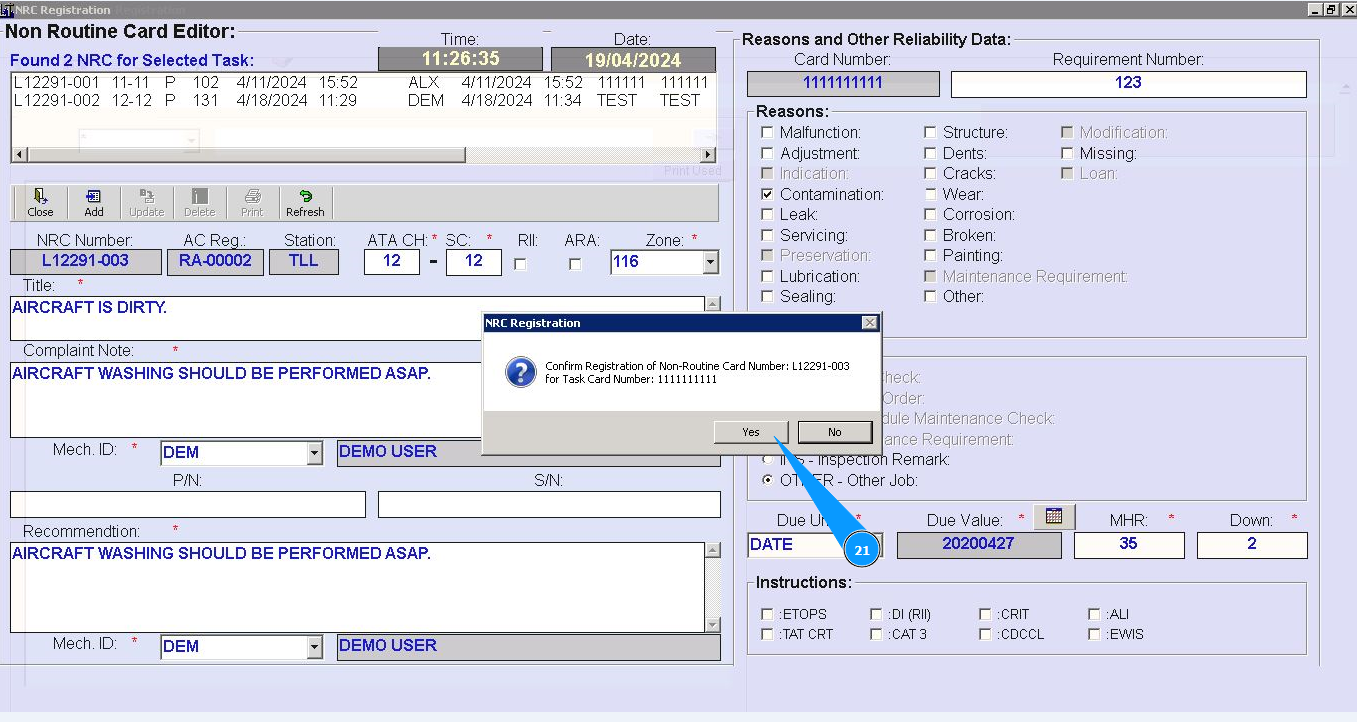Check the Broken reason checkbox

coord(931,235)
